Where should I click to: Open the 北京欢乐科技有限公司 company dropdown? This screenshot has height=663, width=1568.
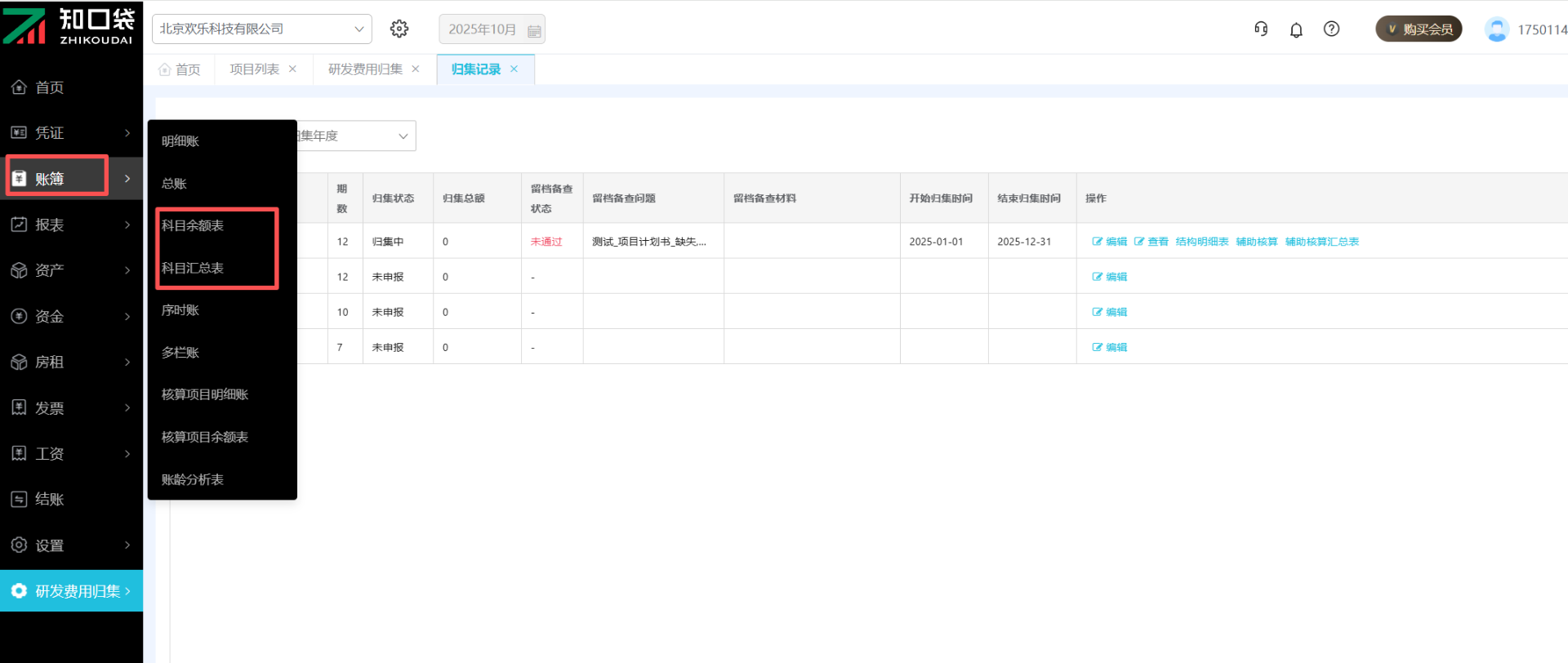pyautogui.click(x=261, y=29)
